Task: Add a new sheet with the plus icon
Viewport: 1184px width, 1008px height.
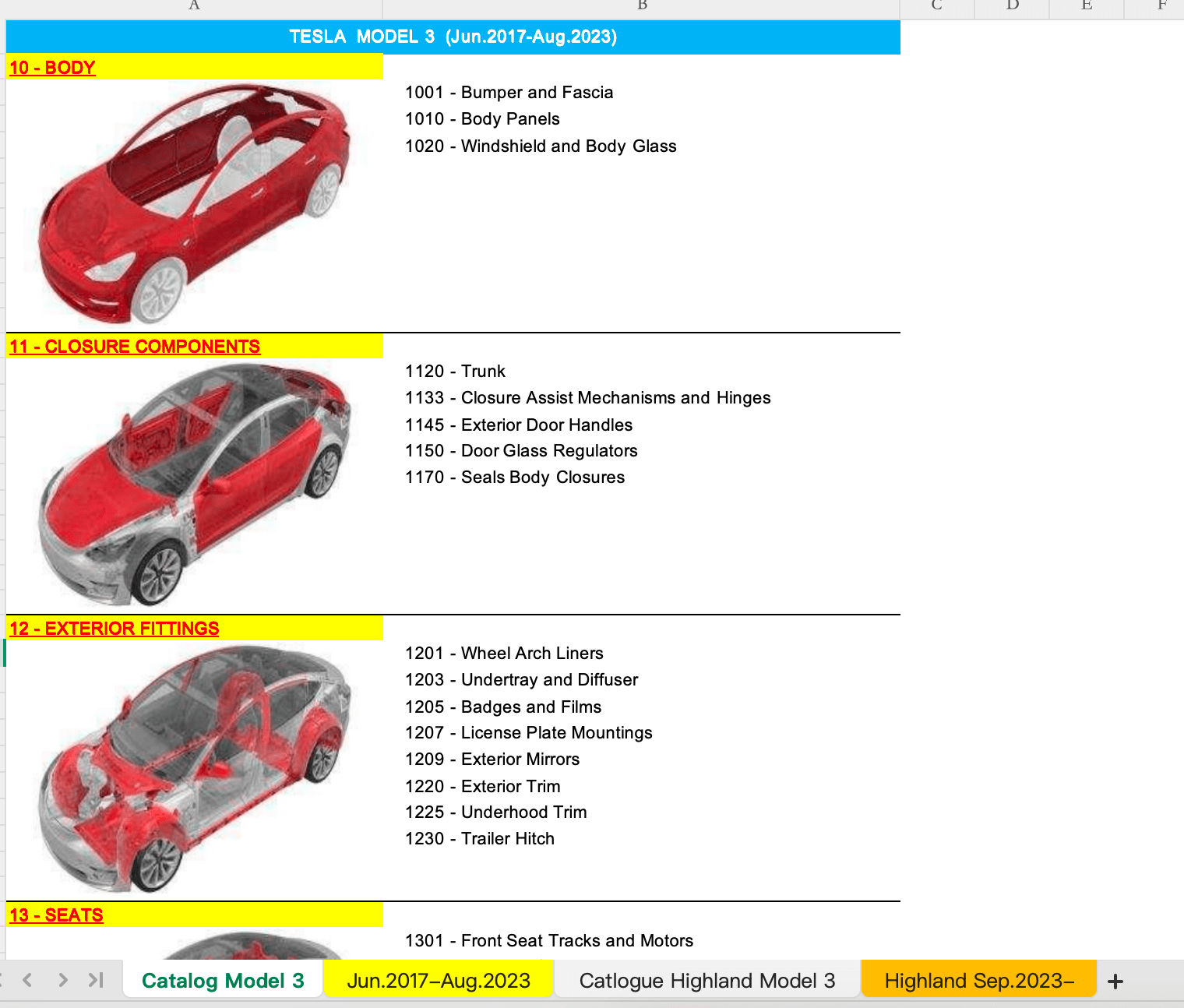Action: click(x=1115, y=982)
